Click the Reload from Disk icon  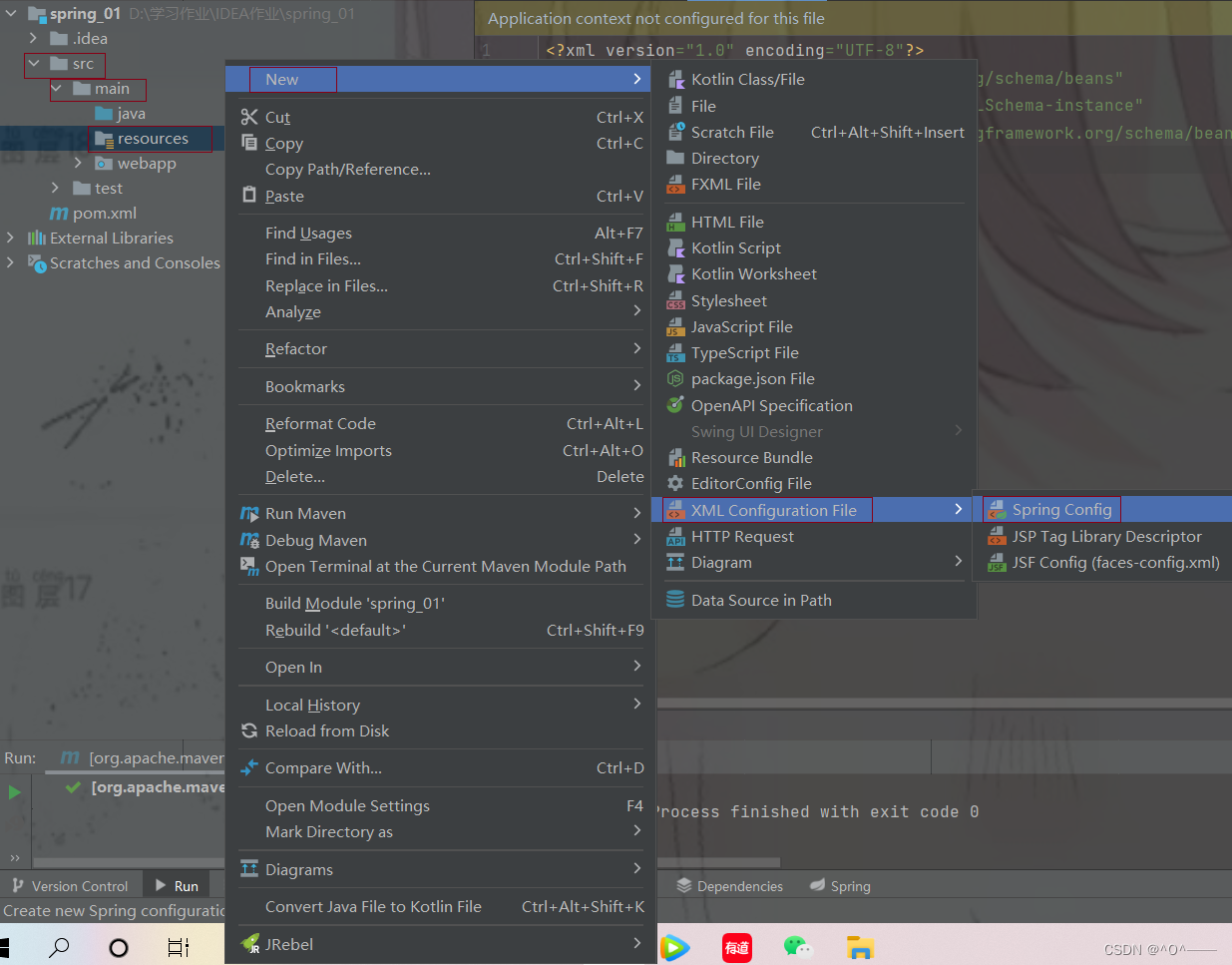[249, 730]
